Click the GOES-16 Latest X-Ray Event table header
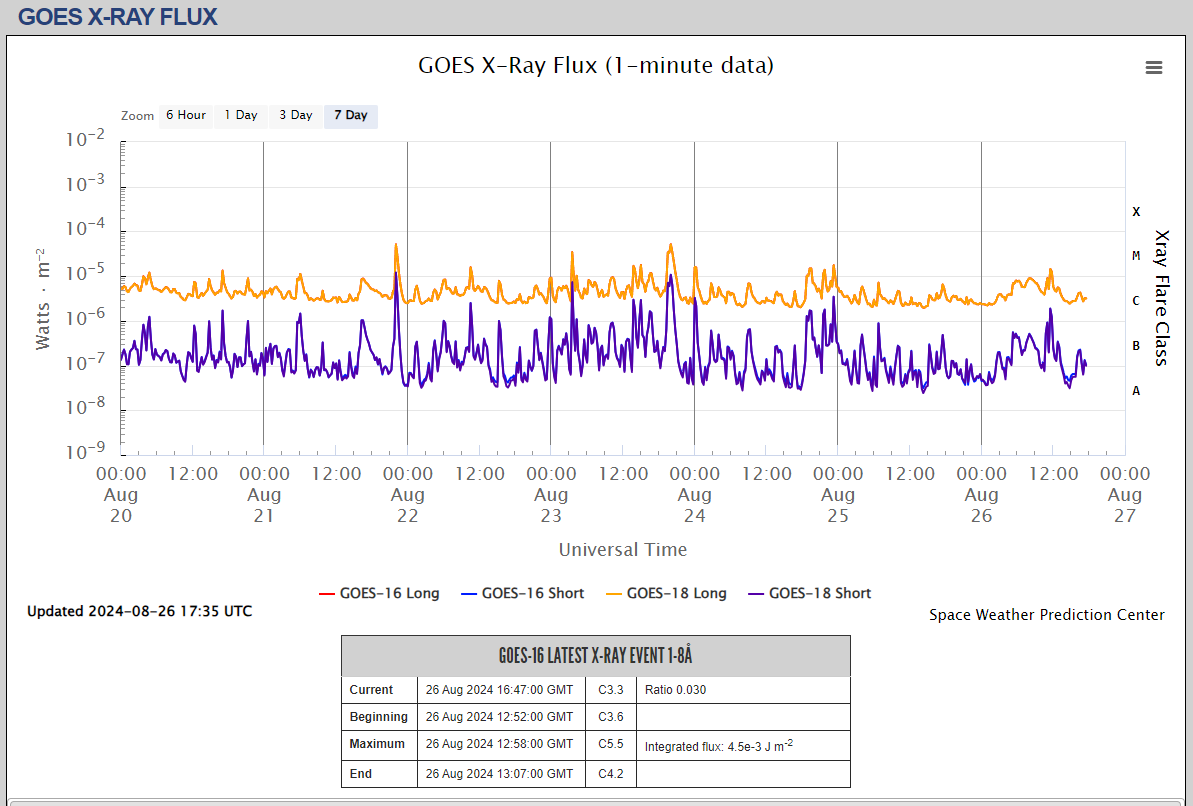The width and height of the screenshot is (1193, 806). [595, 656]
